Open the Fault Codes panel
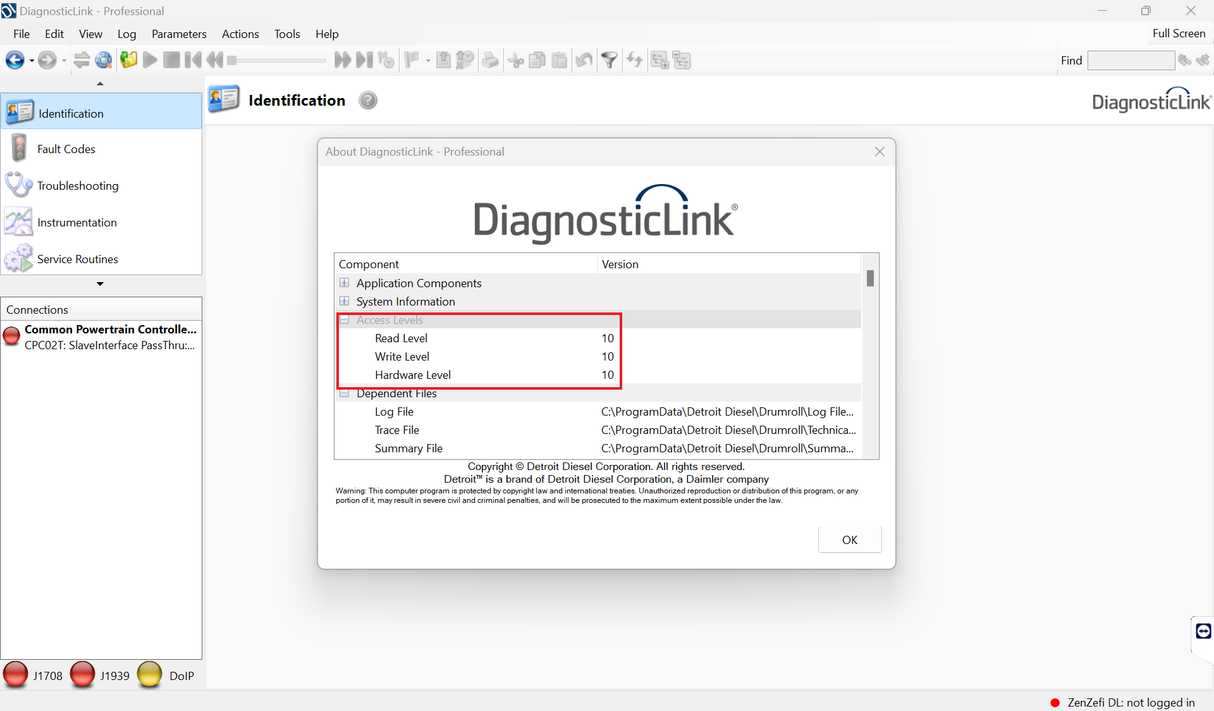Image resolution: width=1214 pixels, height=711 pixels. pyautogui.click(x=65, y=148)
